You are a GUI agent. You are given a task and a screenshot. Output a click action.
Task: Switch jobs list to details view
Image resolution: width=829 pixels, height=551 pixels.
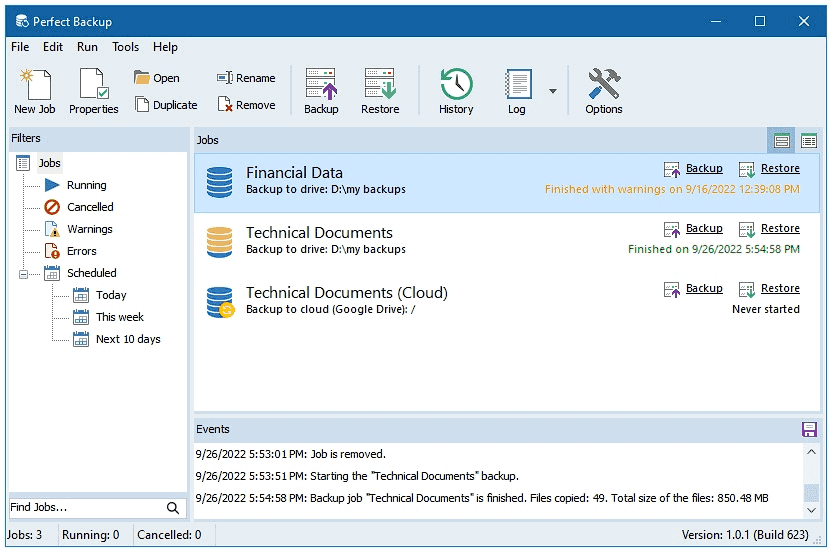pyautogui.click(x=808, y=141)
